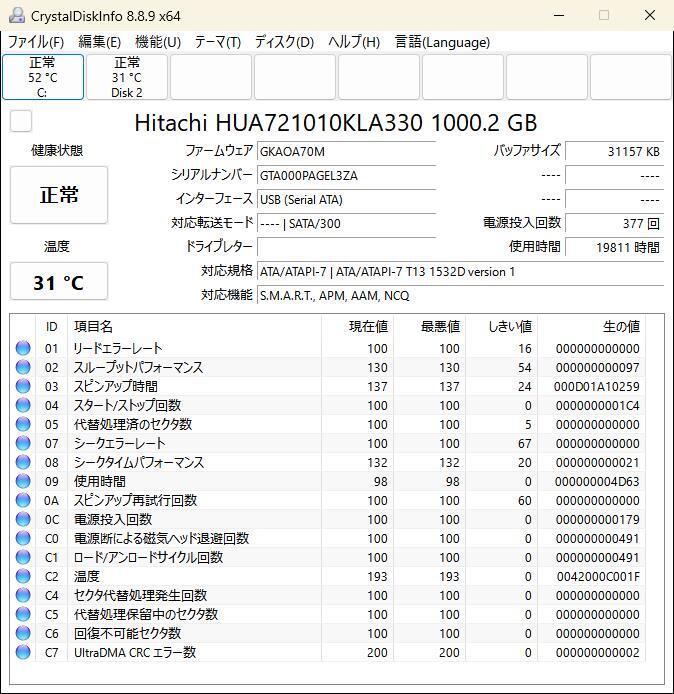Click the disk title Hitachi HUA721010KLA330 1000.2 GB
This screenshot has height=694, width=674.
(x=336, y=123)
